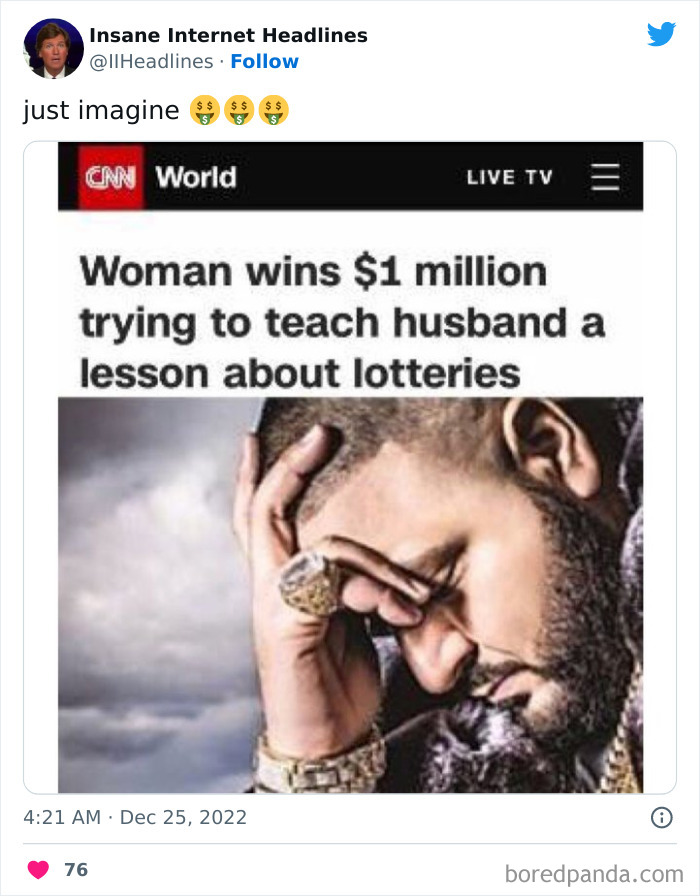Viewport: 700px width, 896px height.
Task: Open the Insane Internet Headlines display name
Action: 229,35
